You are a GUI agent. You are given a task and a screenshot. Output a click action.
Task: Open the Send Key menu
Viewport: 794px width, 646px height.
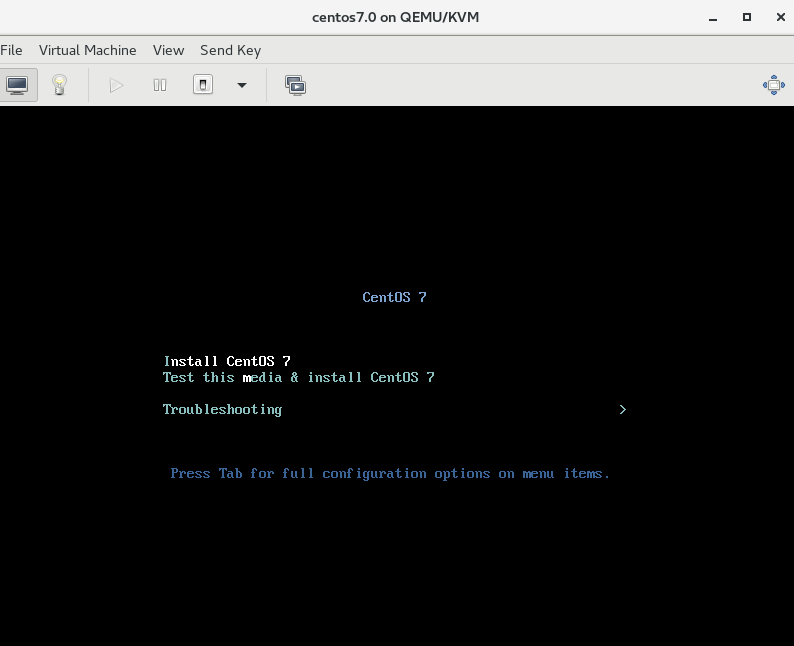pos(230,50)
